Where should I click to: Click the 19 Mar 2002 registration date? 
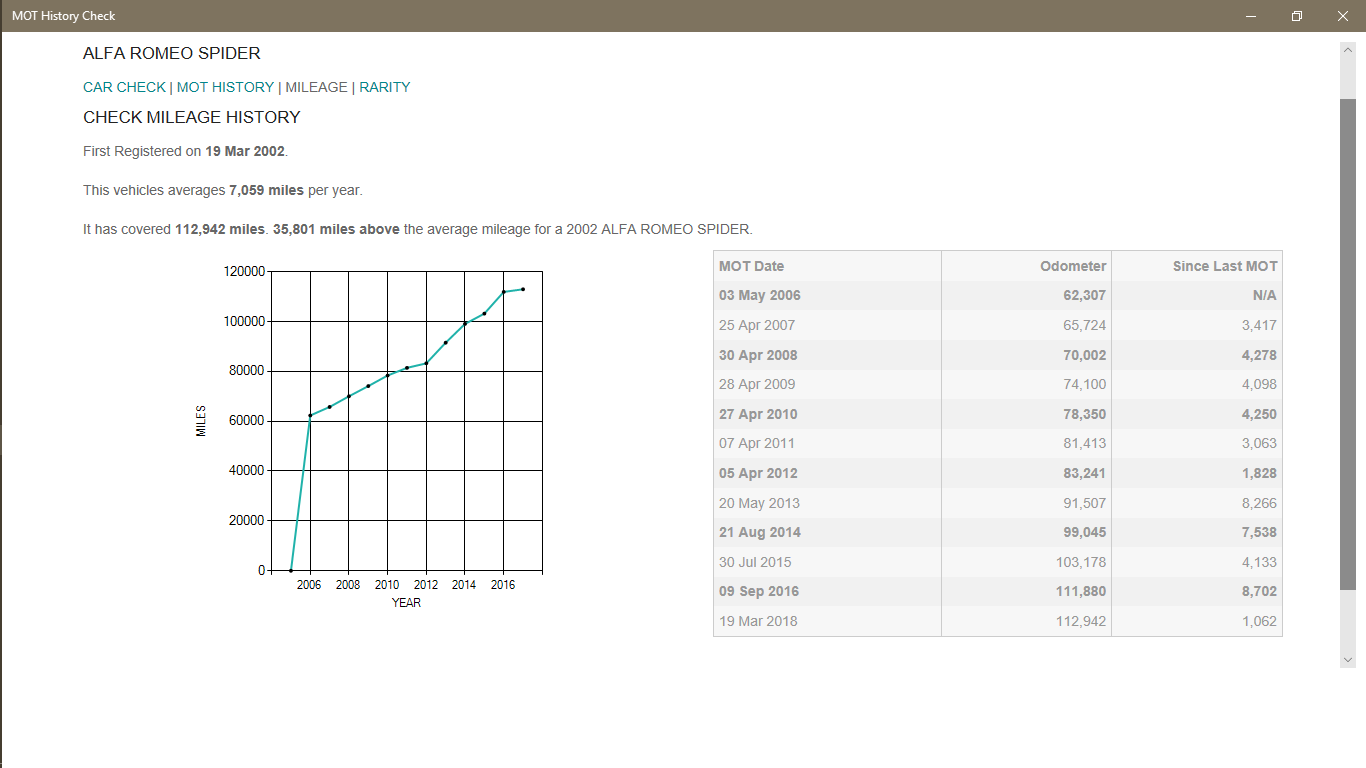coord(245,151)
